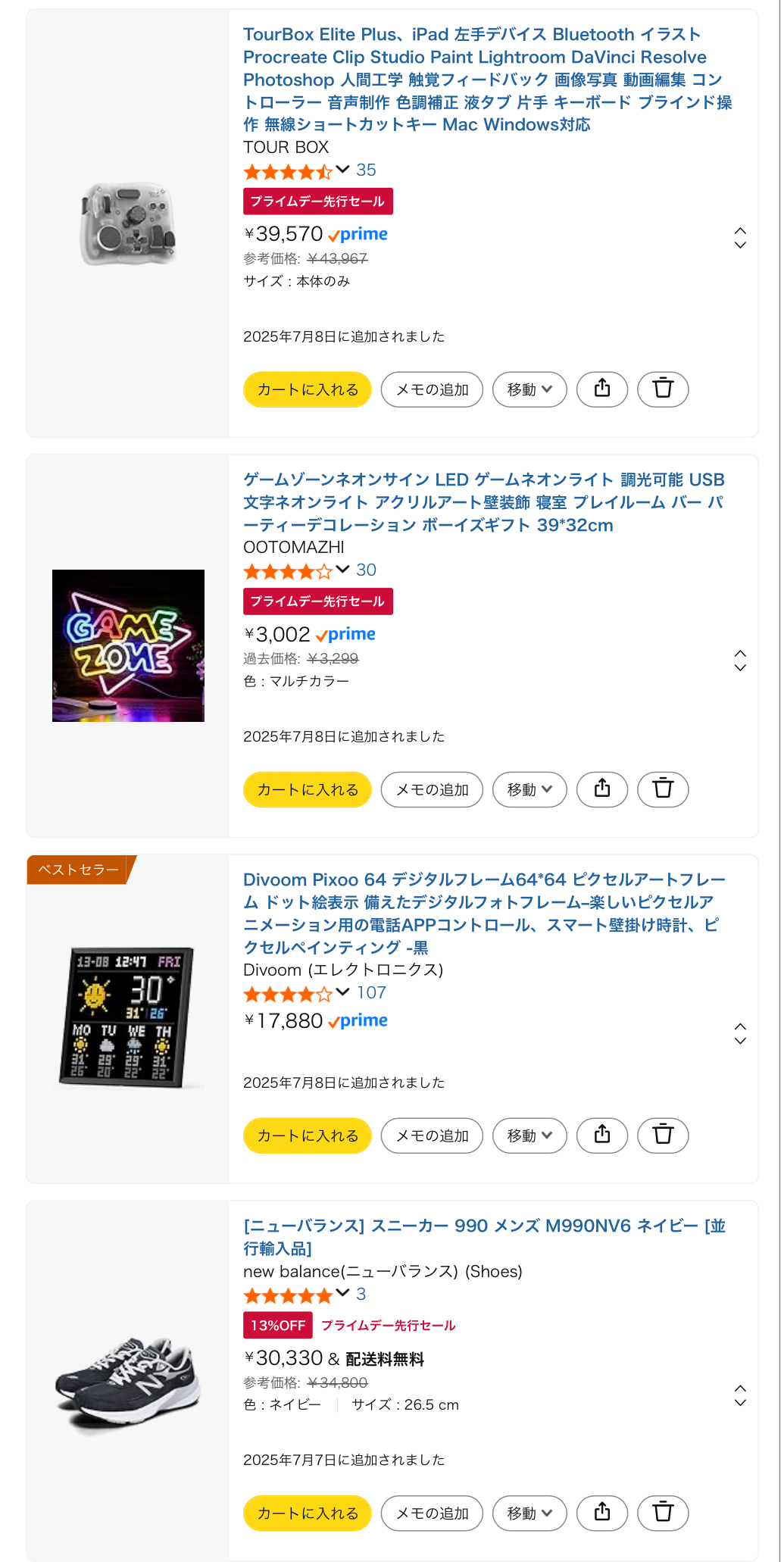Delete the Game Zone neon sign item
This screenshot has height=1562, width=784.
pyautogui.click(x=663, y=789)
